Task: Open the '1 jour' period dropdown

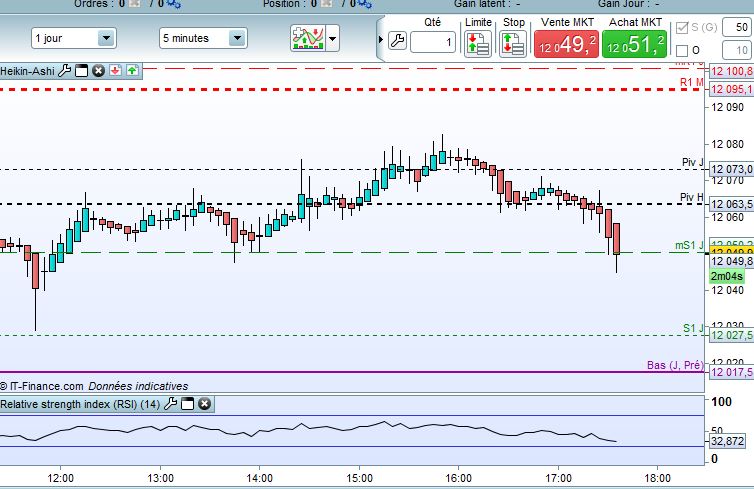Action: [x=74, y=38]
